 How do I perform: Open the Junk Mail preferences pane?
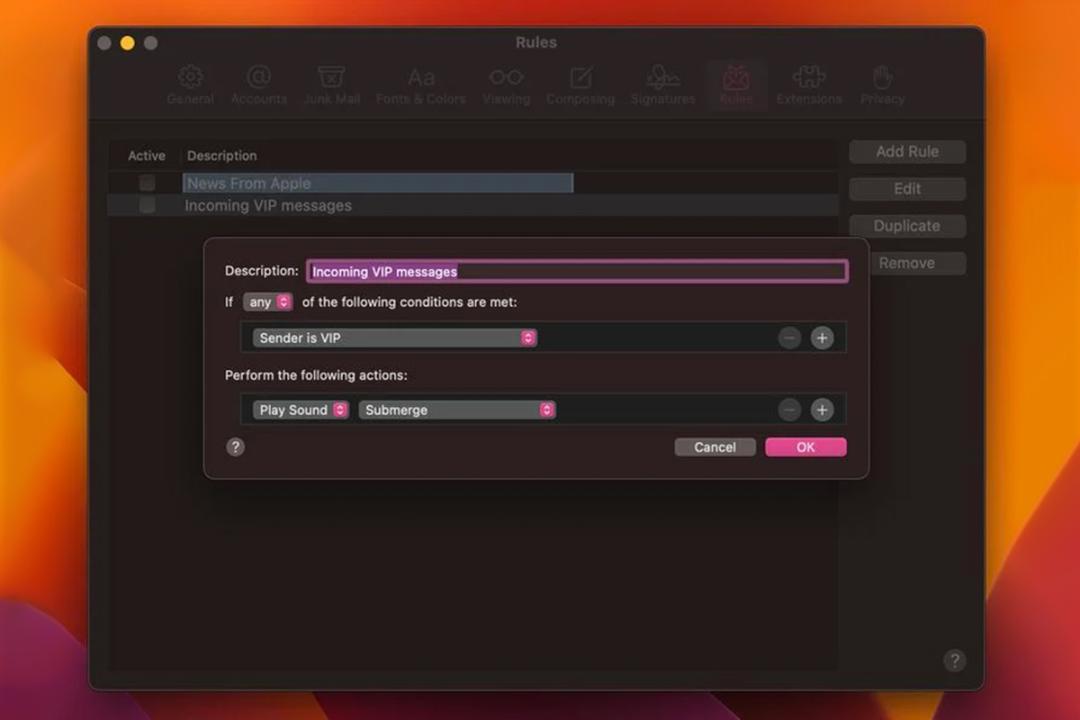point(332,85)
